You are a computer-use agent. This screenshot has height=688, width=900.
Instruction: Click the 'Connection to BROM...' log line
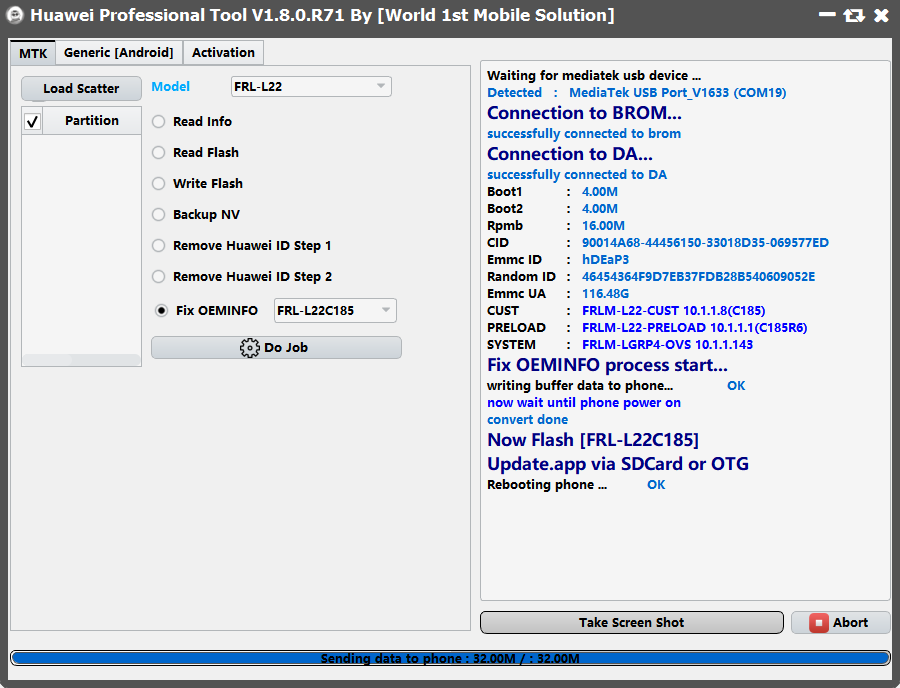[x=584, y=113]
